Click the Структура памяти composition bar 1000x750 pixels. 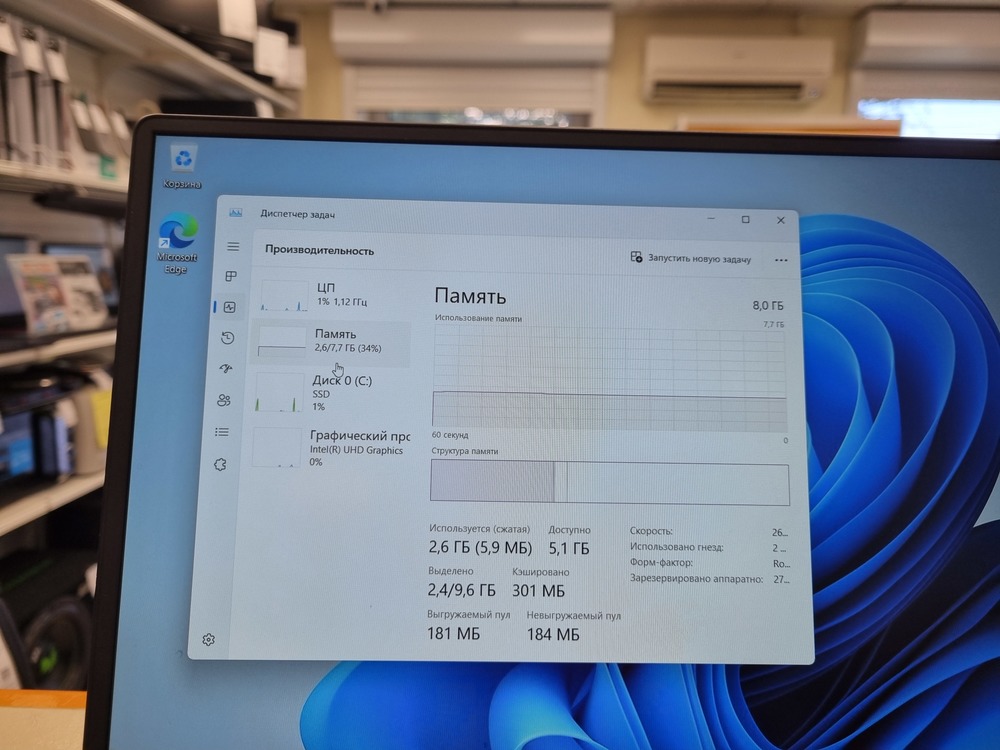(x=609, y=483)
